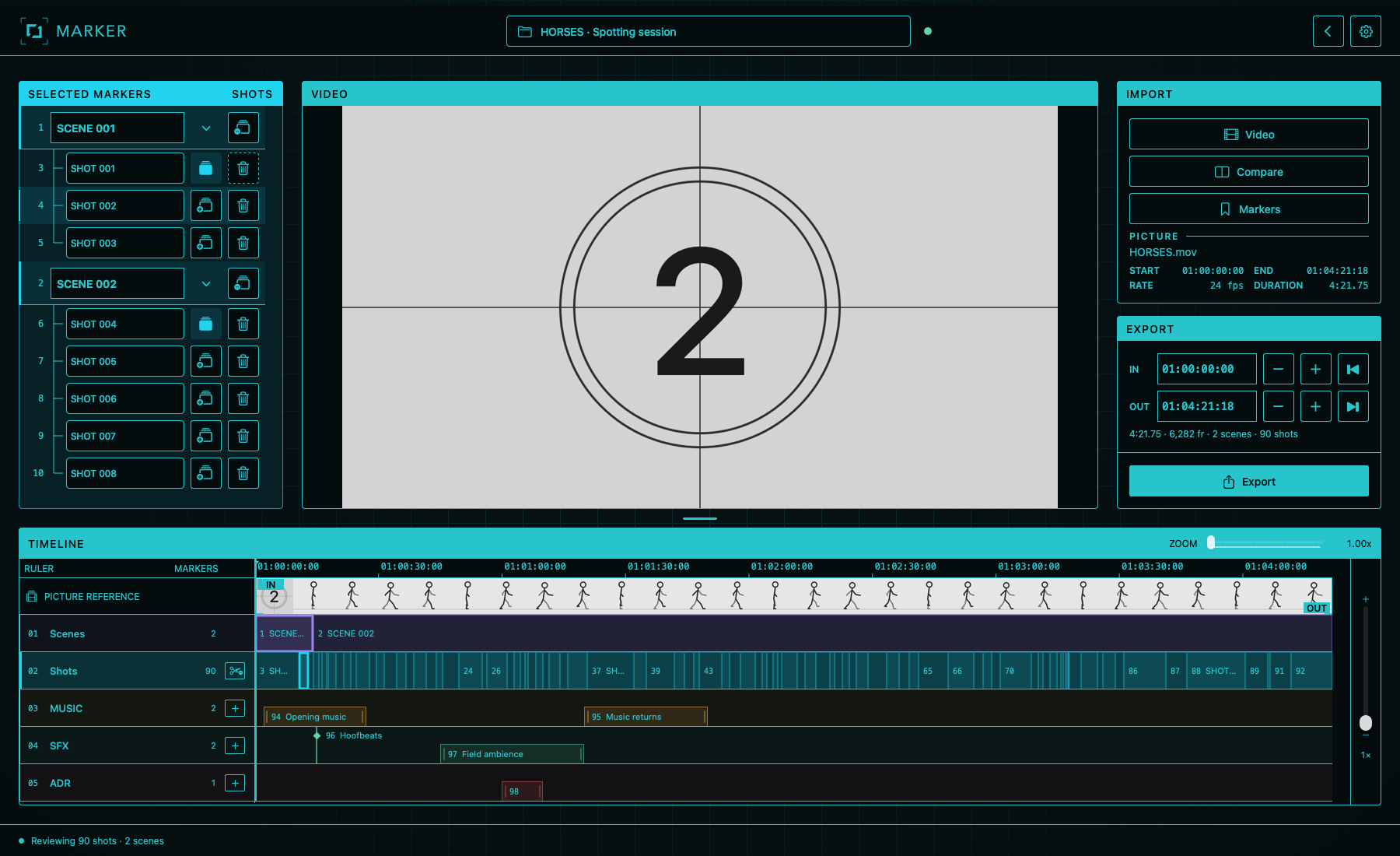
Task: Click the export IN timecode field
Action: tap(1207, 369)
